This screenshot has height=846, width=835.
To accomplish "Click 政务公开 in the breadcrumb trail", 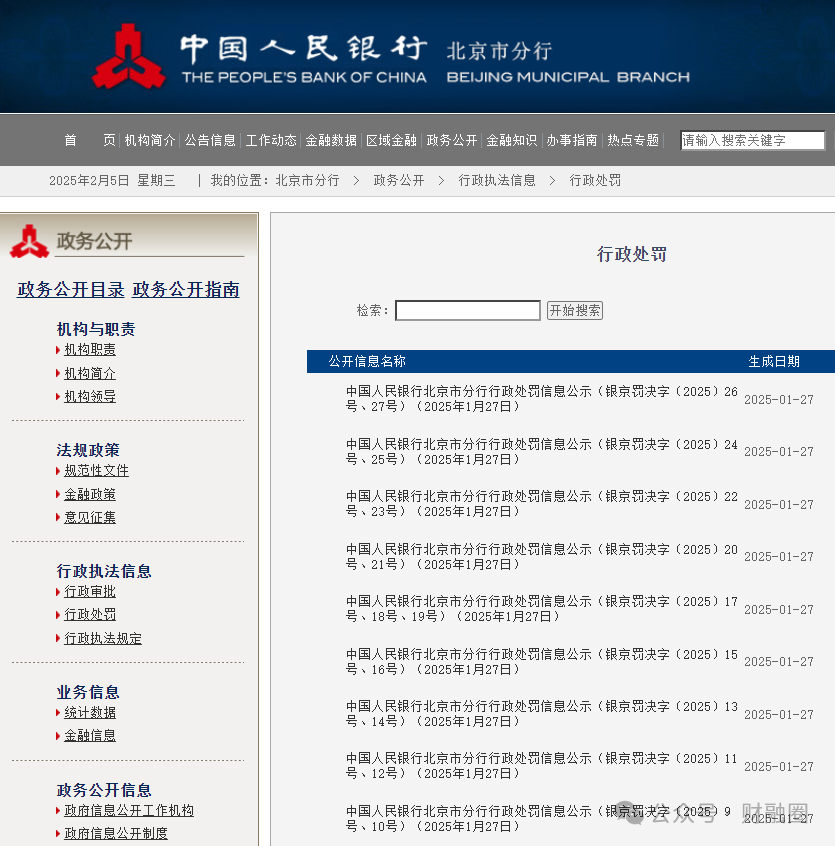I will point(399,180).
